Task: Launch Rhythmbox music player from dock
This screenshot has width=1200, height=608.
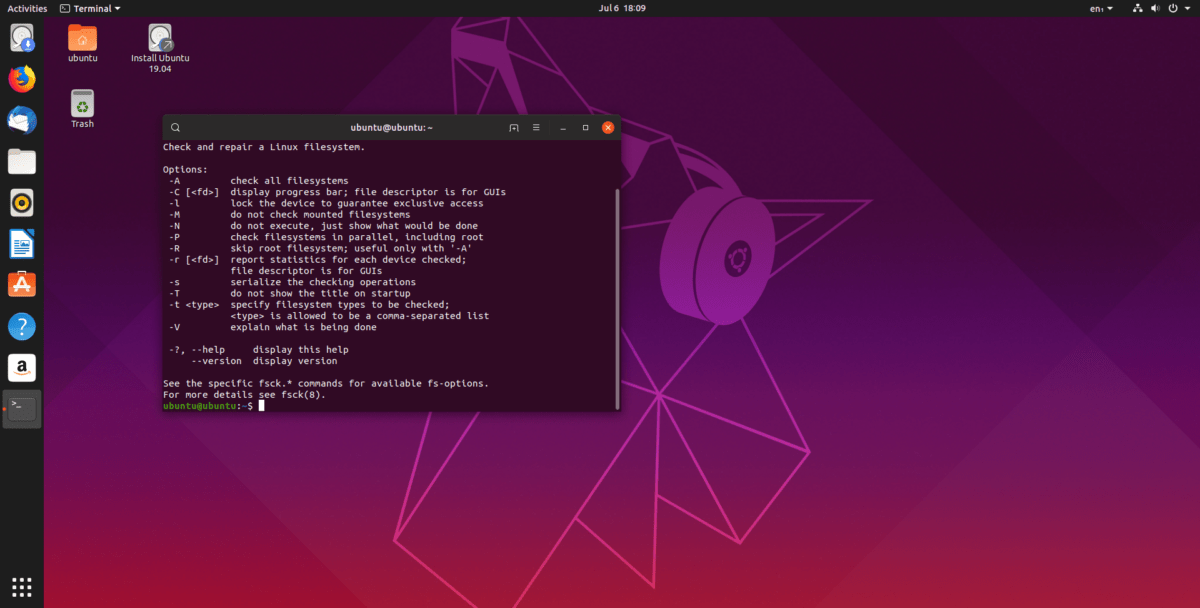Action: point(22,202)
